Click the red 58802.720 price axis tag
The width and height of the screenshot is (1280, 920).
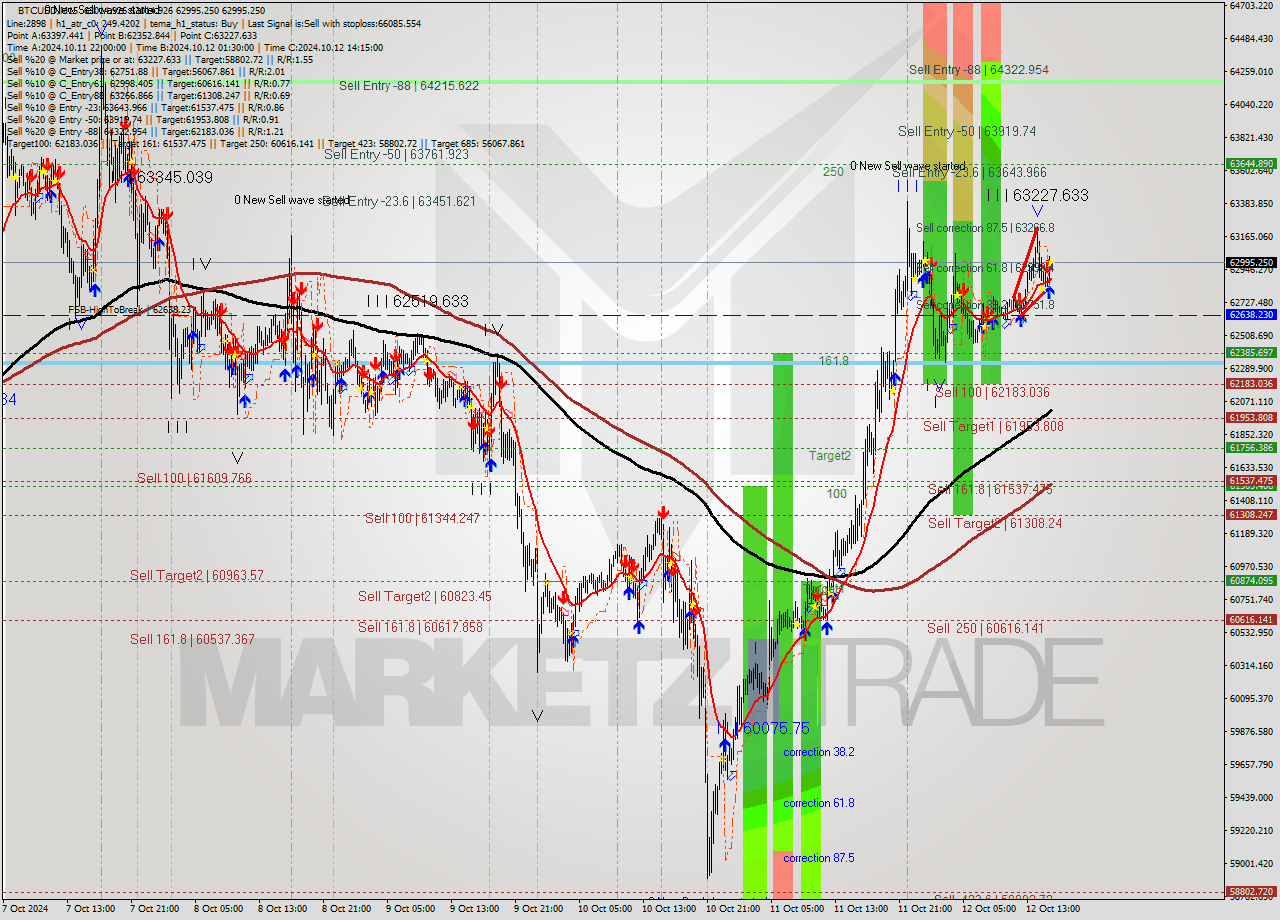(1250, 890)
